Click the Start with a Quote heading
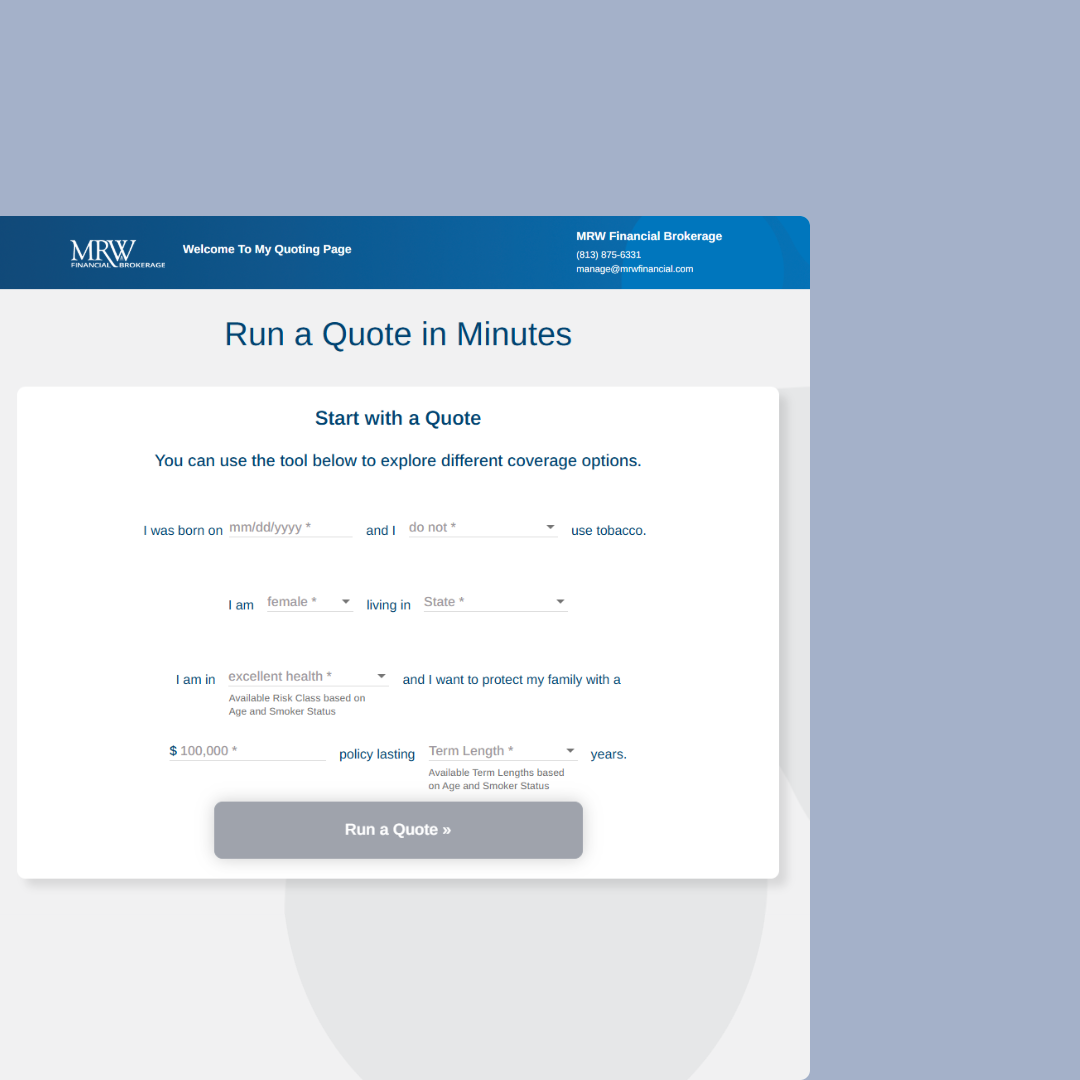This screenshot has width=1080, height=1080. coord(398,418)
